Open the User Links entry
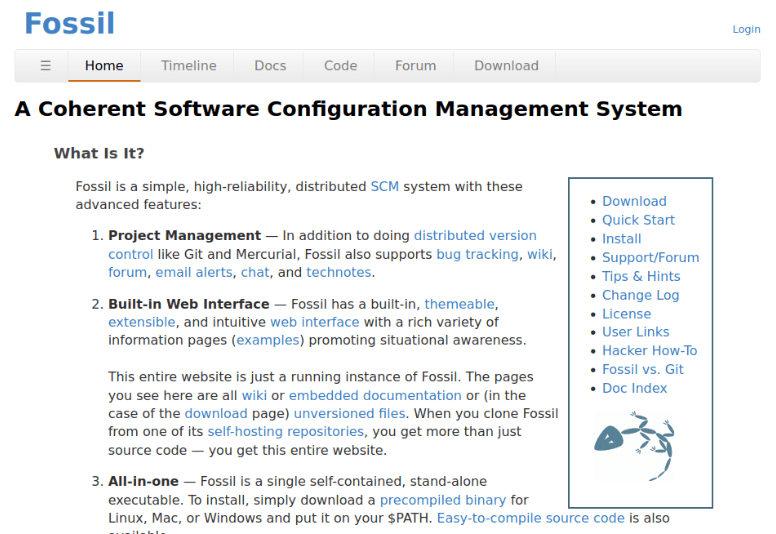Image resolution: width=776 pixels, height=534 pixels. click(635, 332)
